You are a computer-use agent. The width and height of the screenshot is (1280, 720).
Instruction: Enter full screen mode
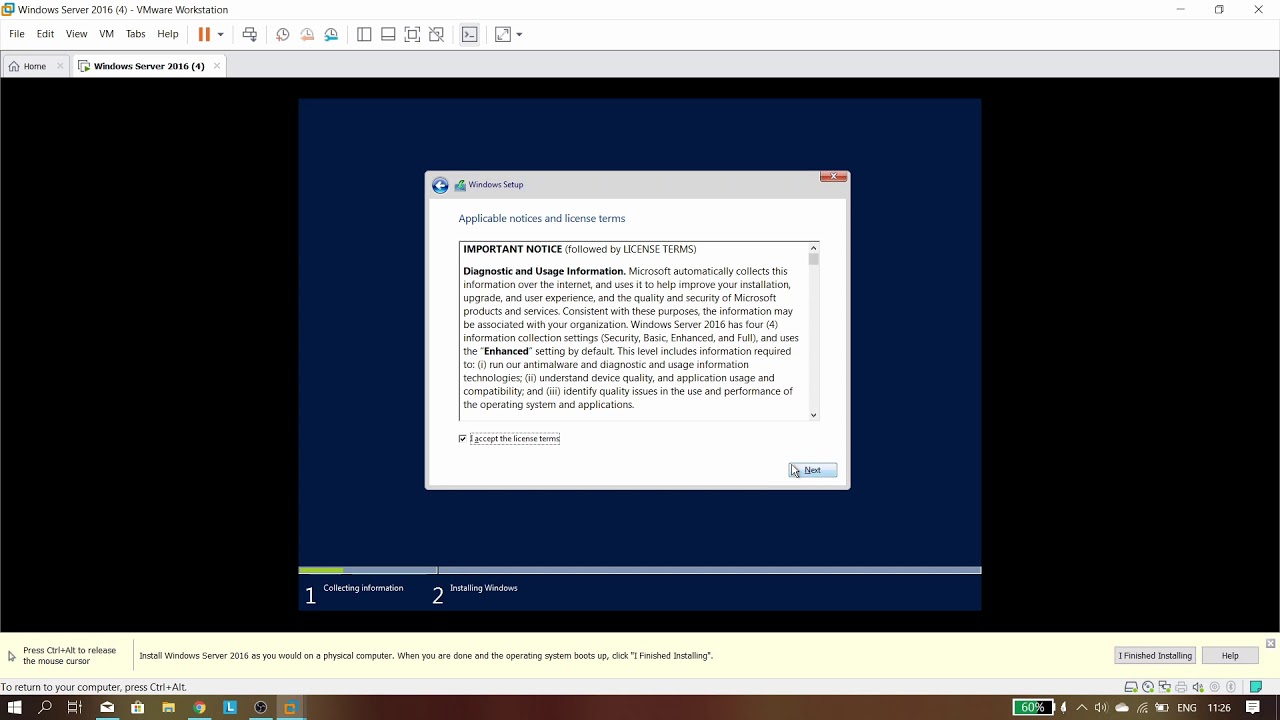click(412, 34)
